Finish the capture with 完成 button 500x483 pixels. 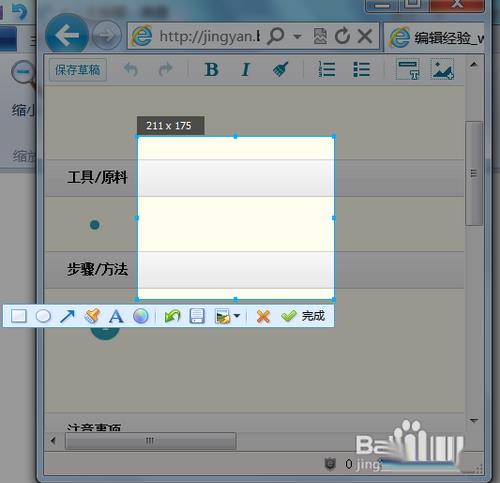coord(303,316)
